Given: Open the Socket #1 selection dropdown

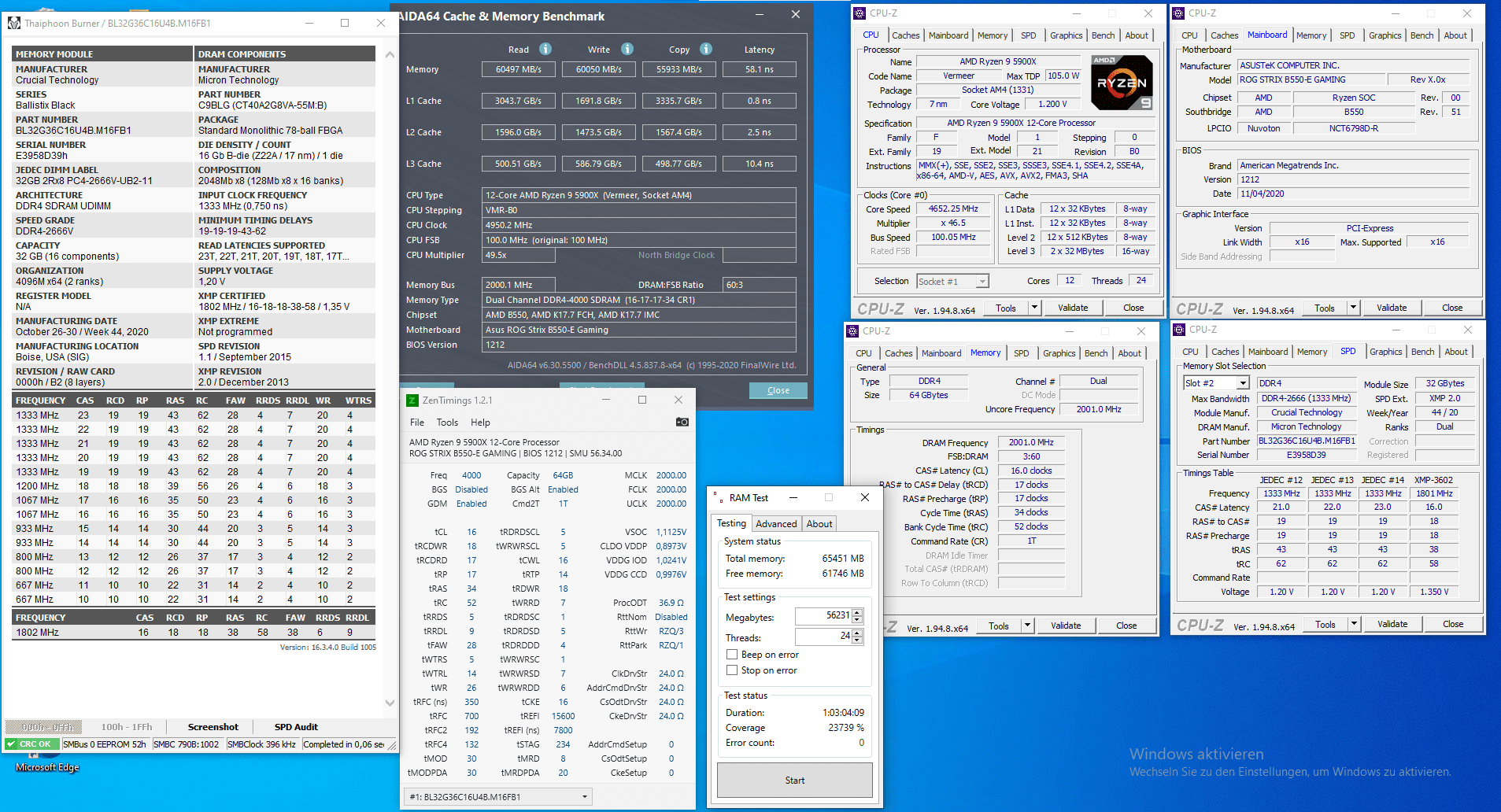Looking at the screenshot, I should [x=982, y=282].
